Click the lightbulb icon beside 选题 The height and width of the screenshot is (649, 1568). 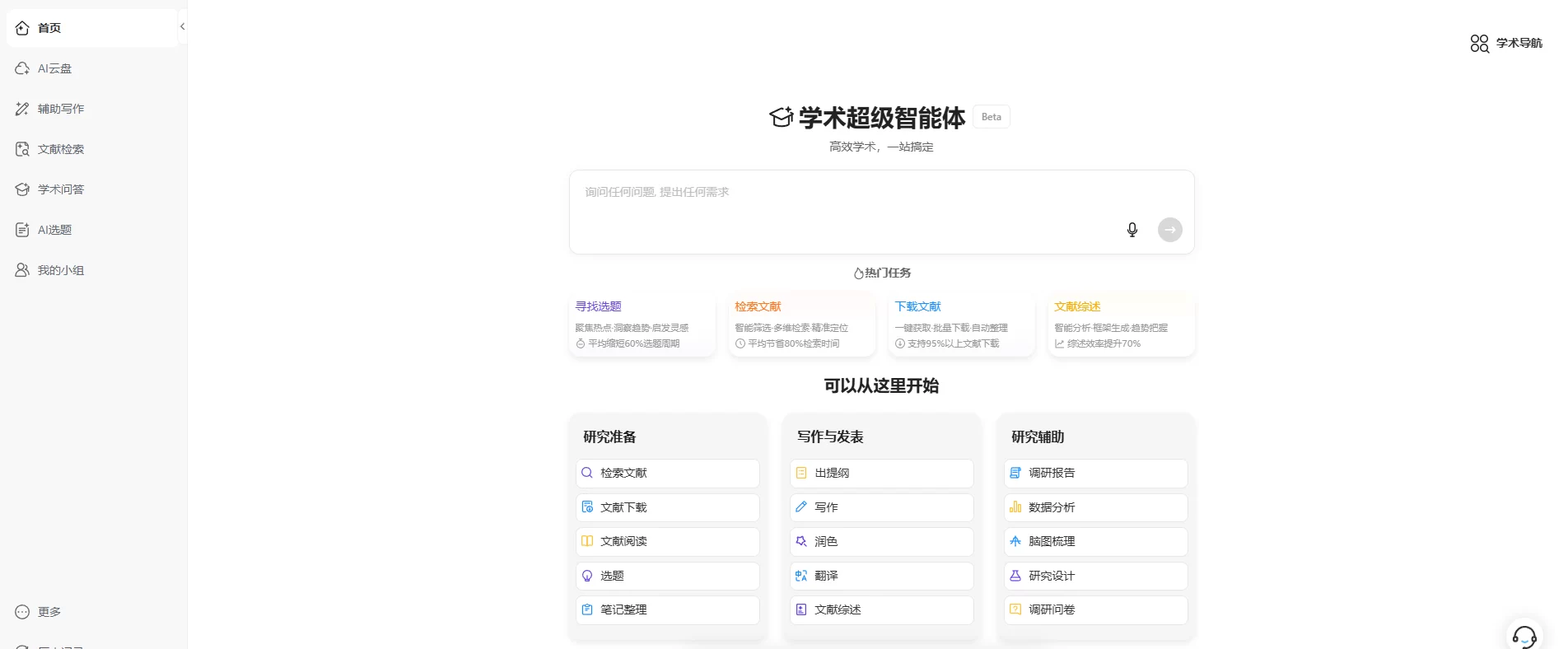pos(587,576)
